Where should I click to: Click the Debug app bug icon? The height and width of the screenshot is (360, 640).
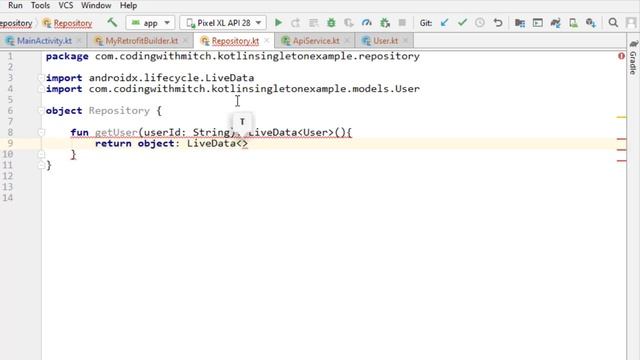coord(331,23)
